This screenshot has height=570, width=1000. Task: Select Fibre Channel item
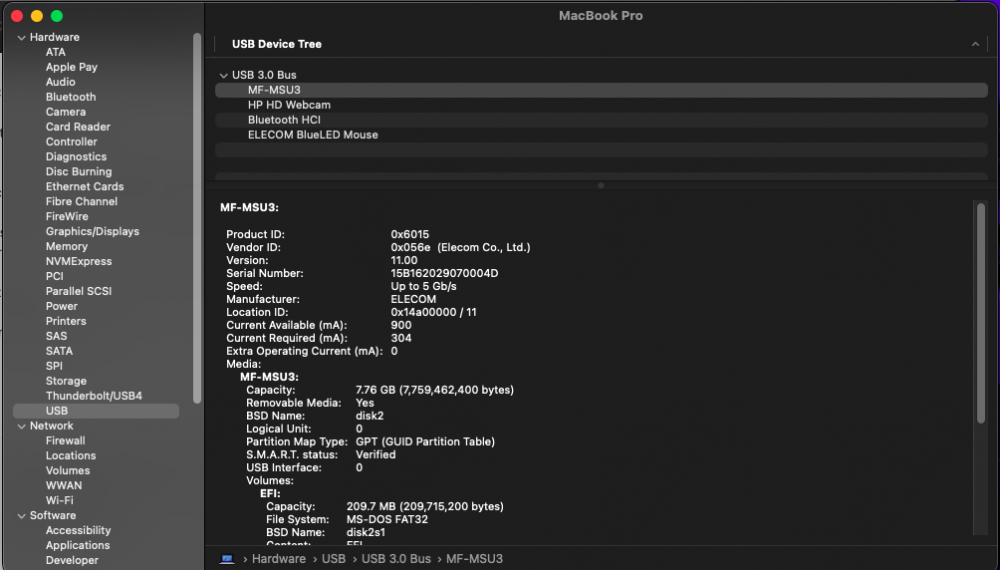pos(82,201)
